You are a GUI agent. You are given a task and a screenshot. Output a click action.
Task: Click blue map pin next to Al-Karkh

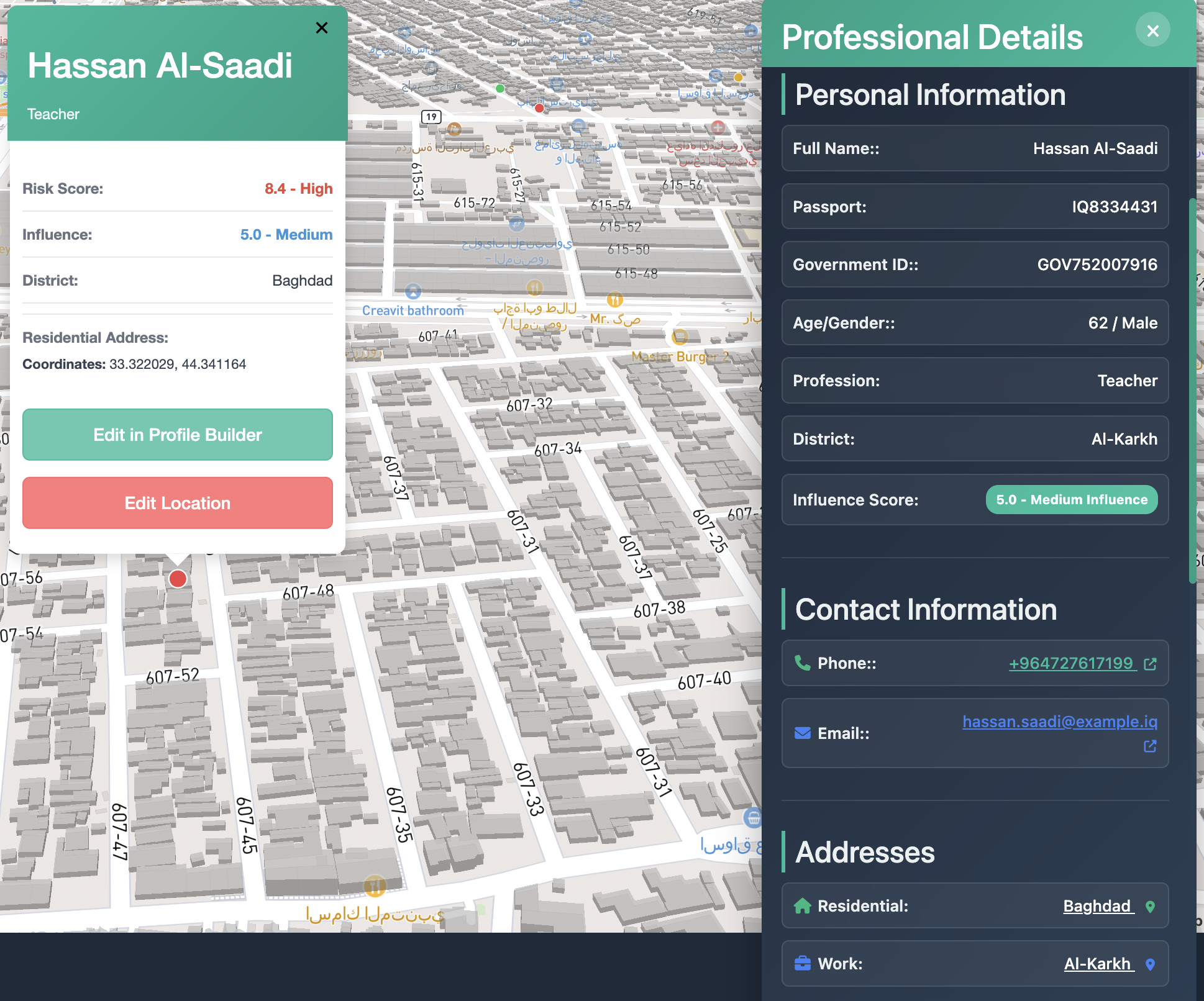(x=1150, y=964)
